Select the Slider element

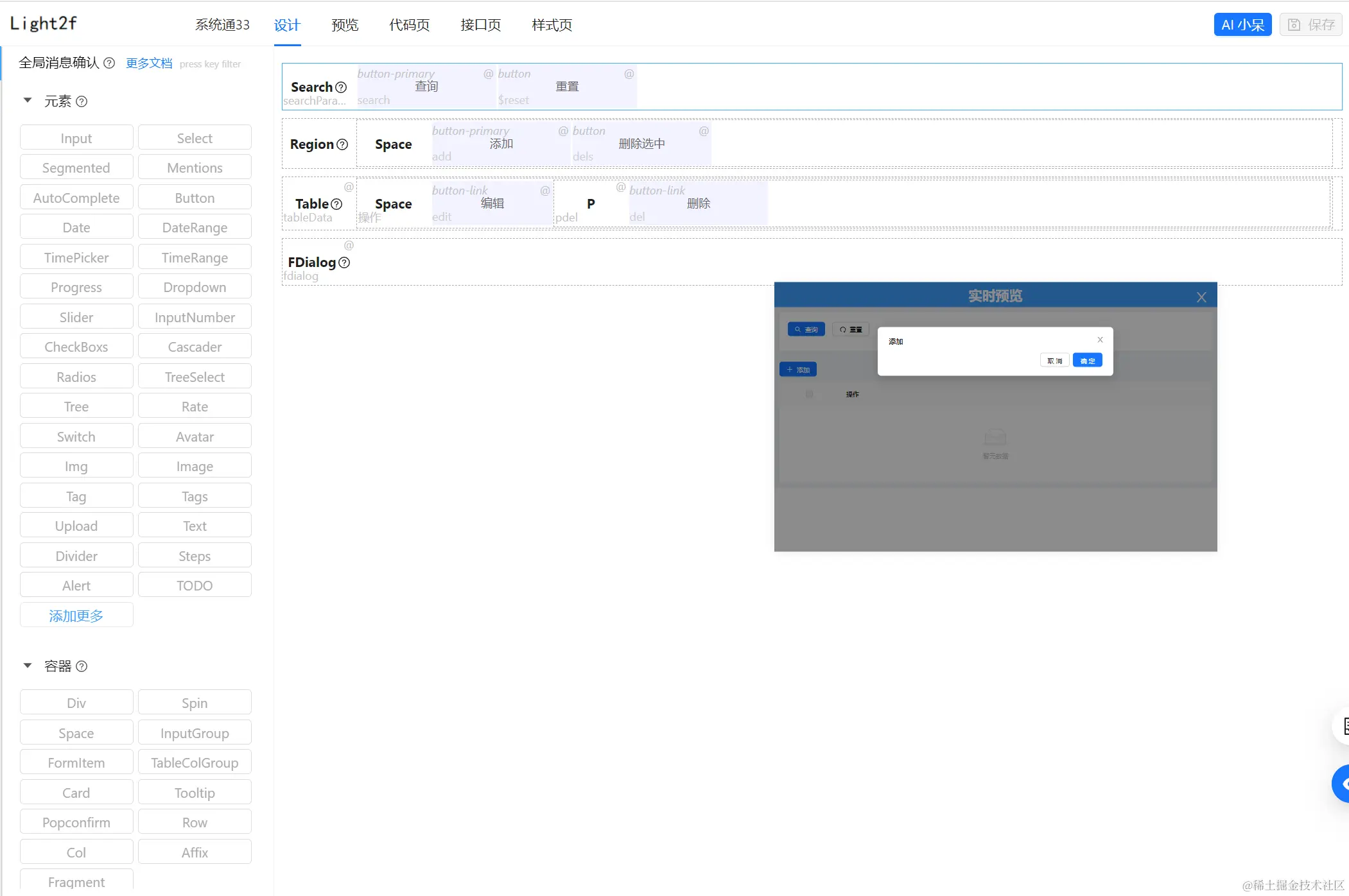point(76,317)
